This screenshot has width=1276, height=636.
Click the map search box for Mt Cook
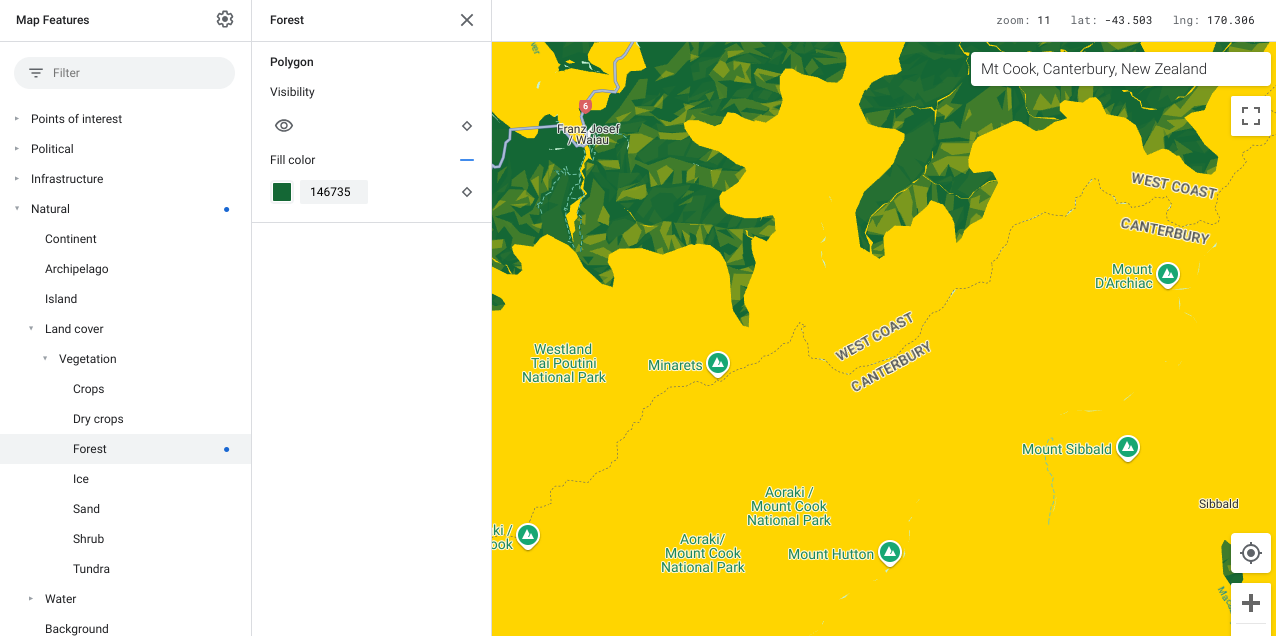click(1121, 69)
